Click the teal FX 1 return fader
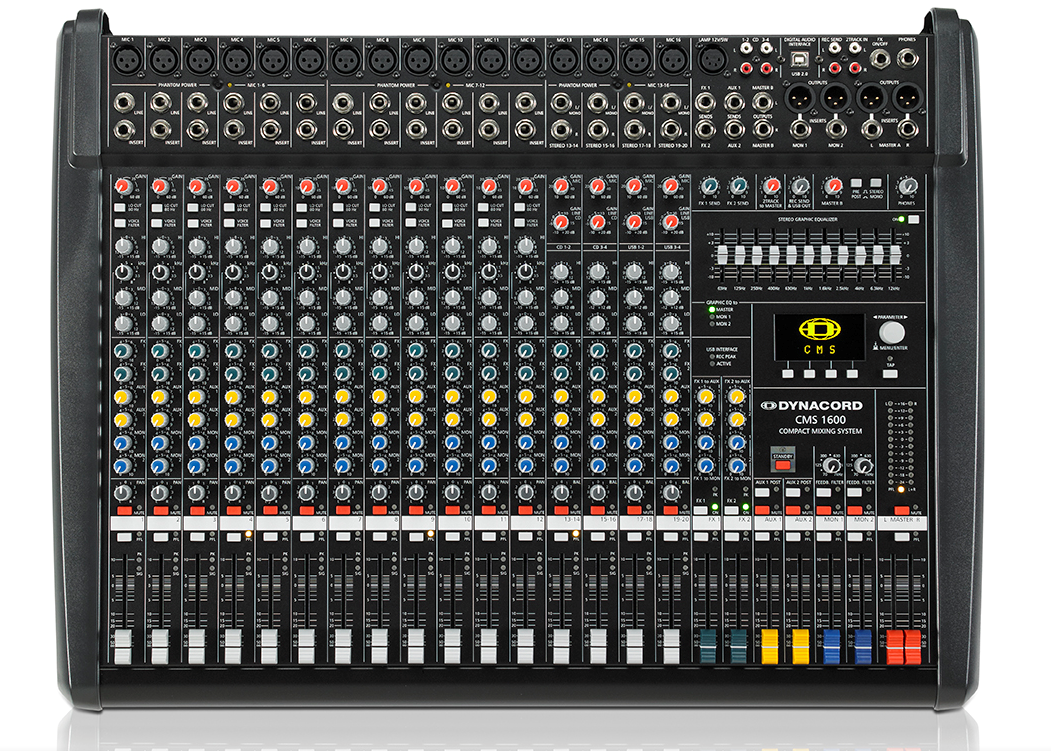 coord(708,646)
